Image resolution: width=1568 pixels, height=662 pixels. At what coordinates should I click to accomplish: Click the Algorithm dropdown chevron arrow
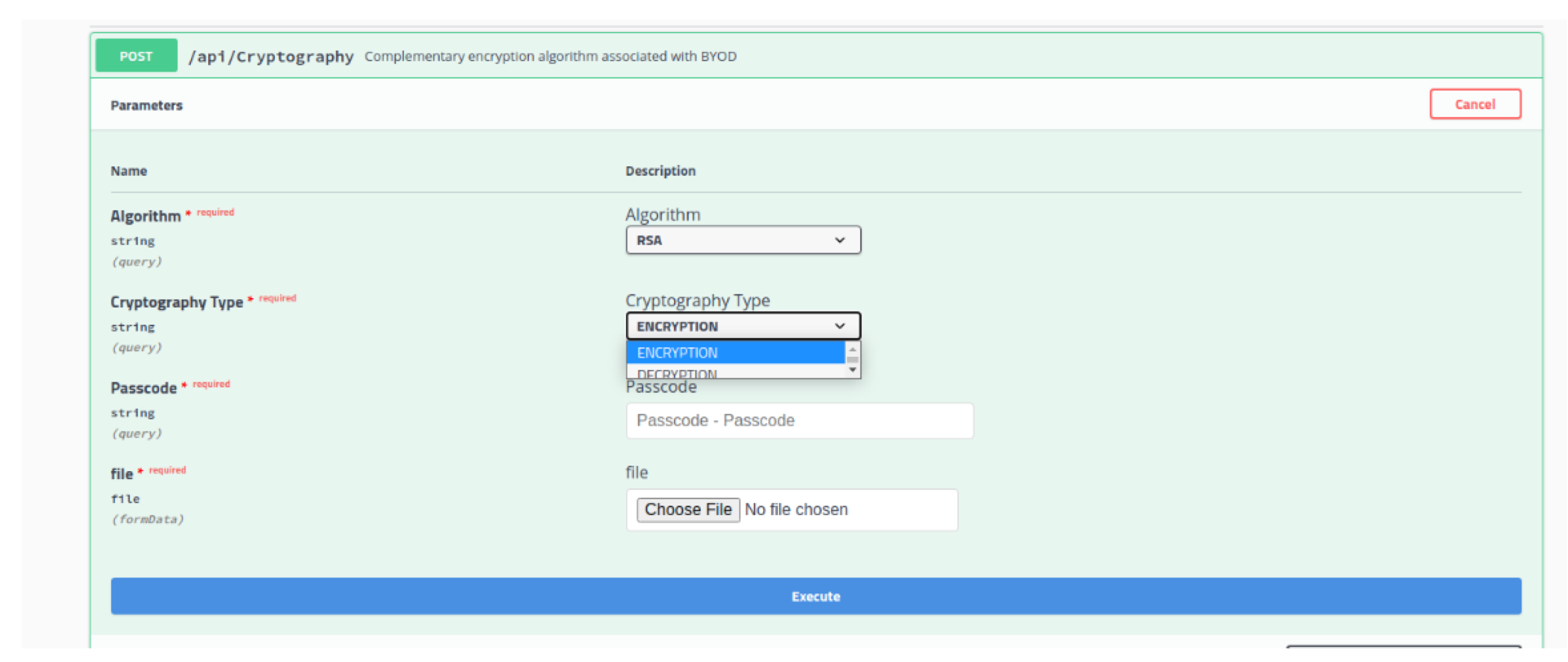839,240
